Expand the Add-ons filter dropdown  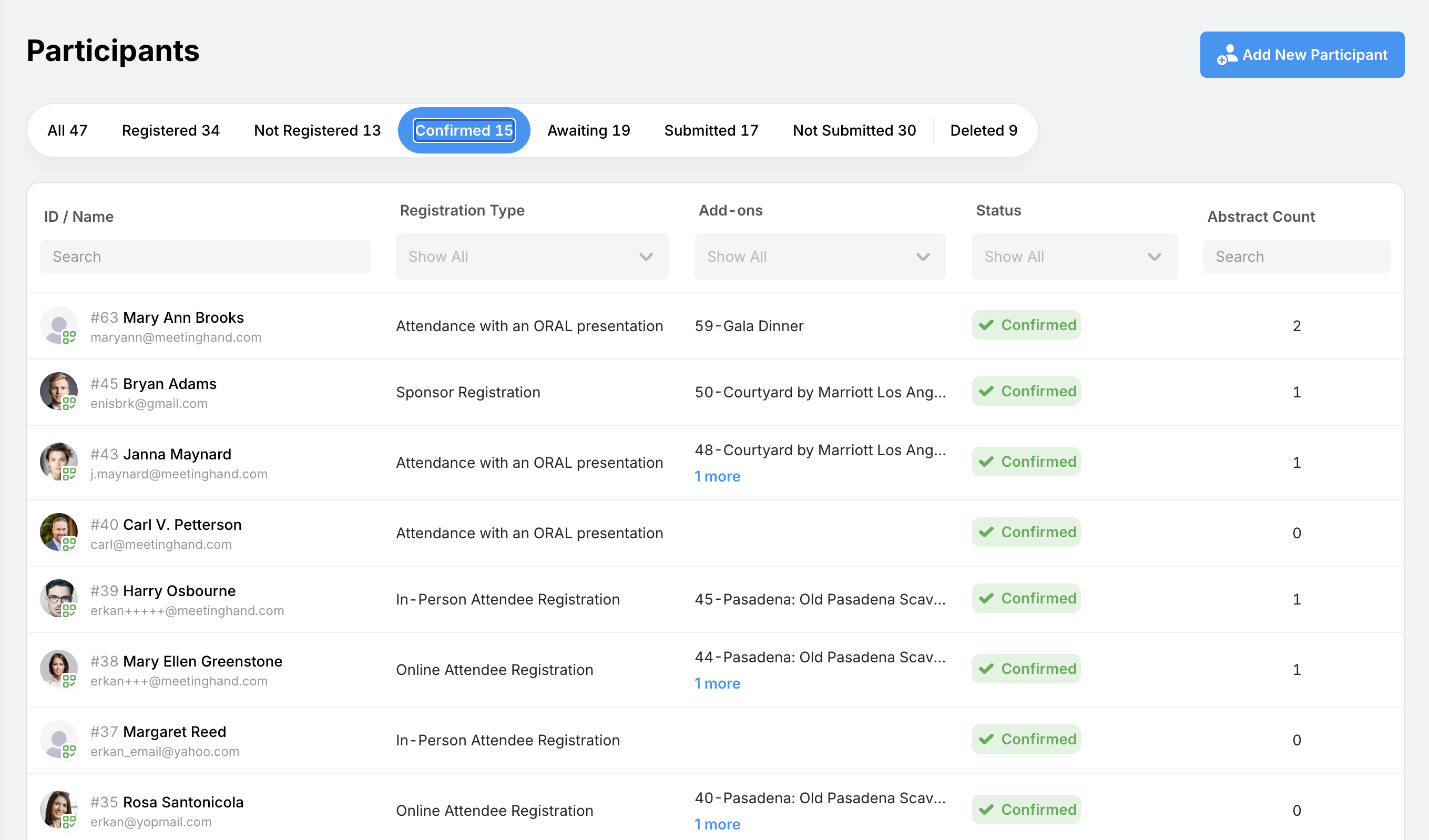(820, 257)
